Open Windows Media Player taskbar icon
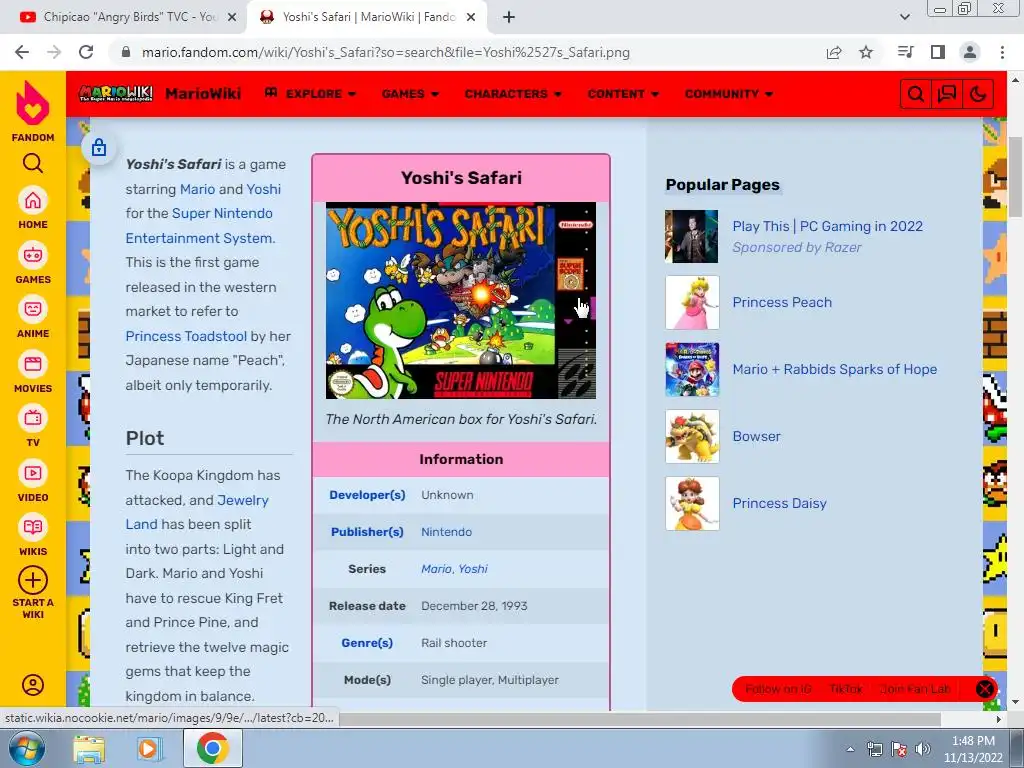1024x768 pixels. [x=149, y=749]
